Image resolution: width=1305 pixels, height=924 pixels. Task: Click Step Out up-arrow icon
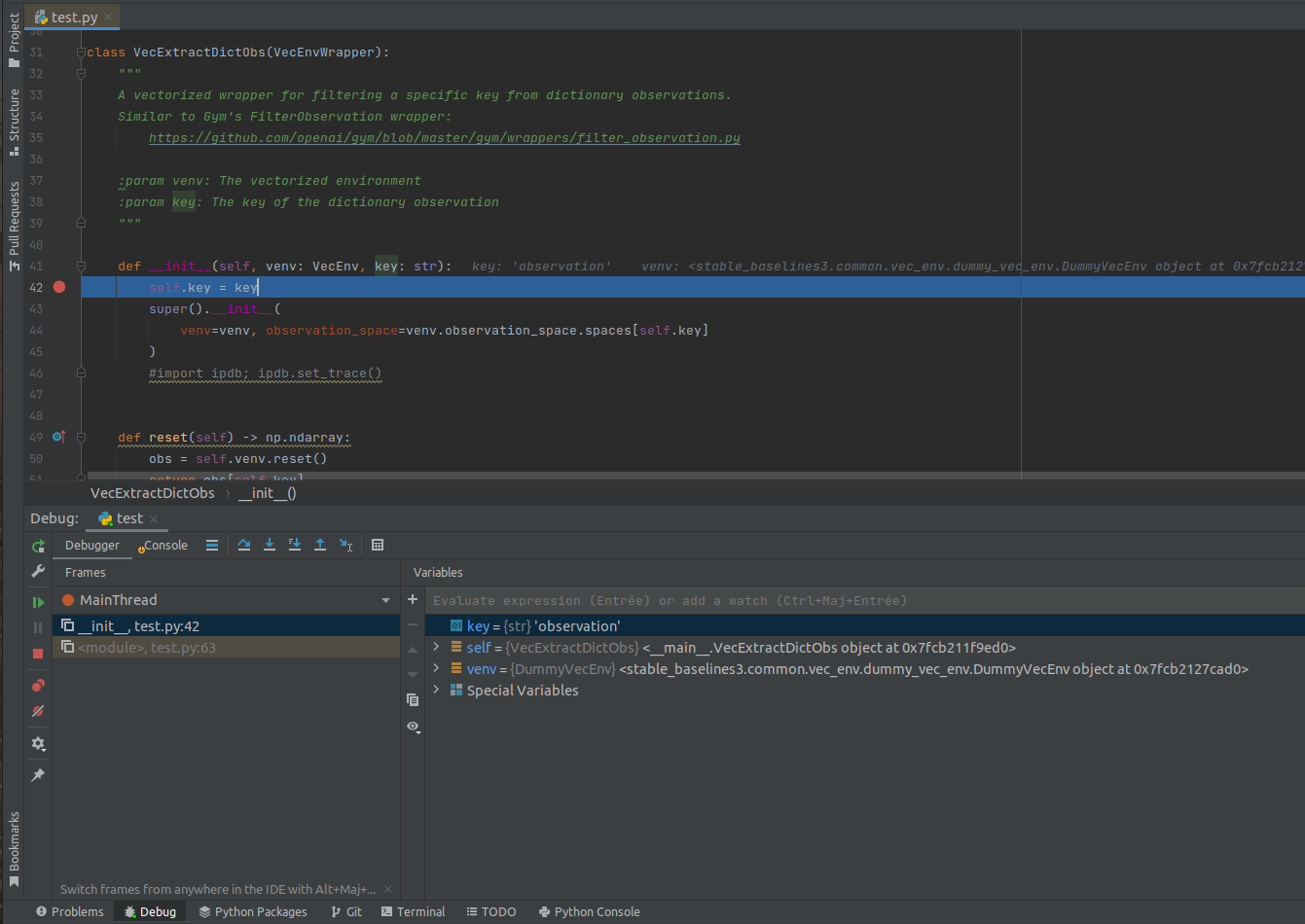320,546
